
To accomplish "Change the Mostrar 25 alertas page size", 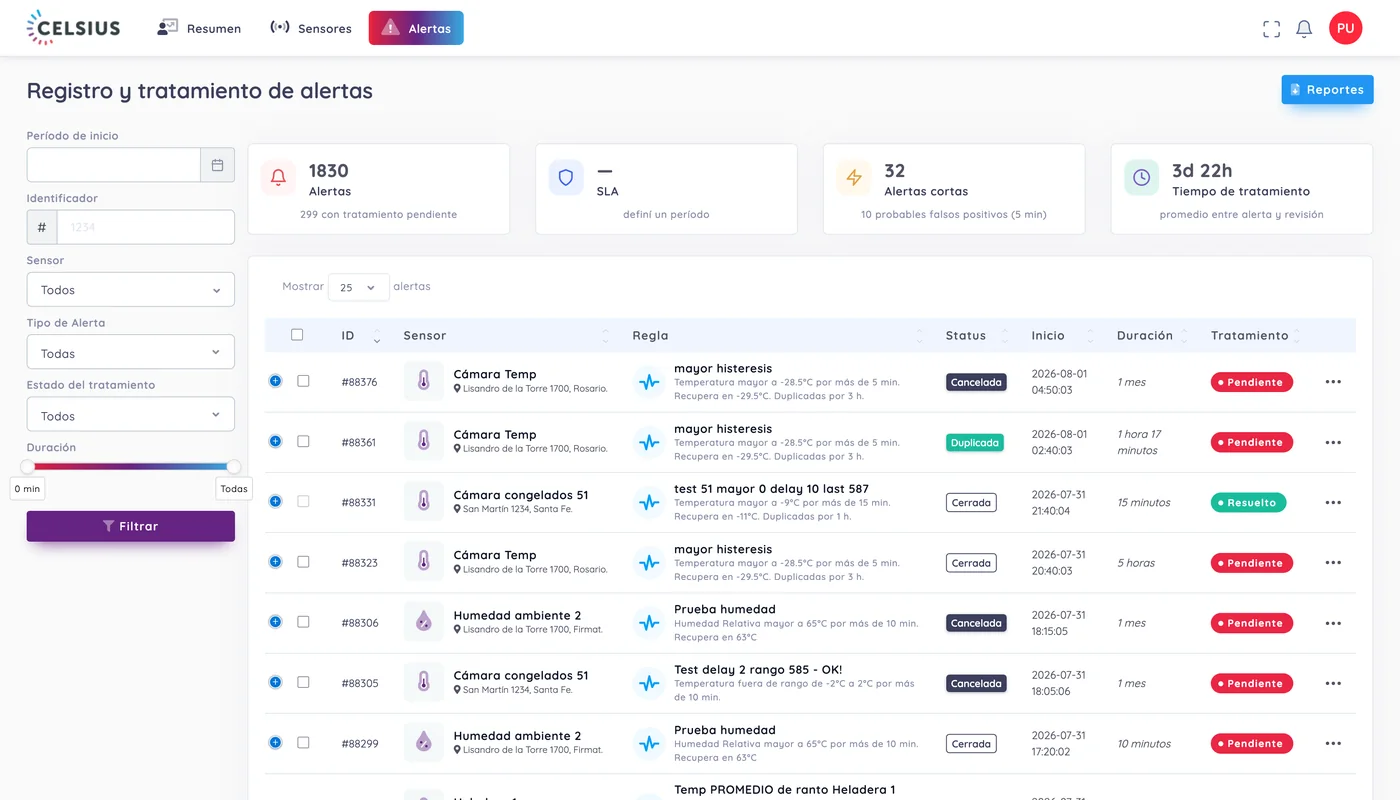I will 358,287.
